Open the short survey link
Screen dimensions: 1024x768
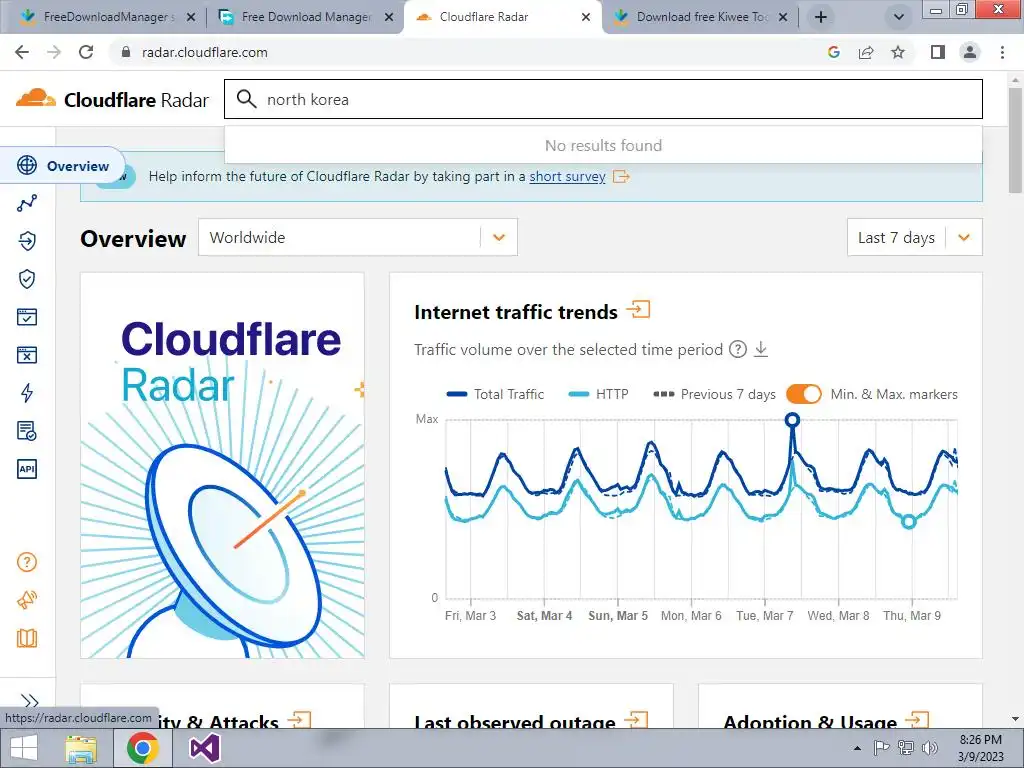[x=567, y=176]
